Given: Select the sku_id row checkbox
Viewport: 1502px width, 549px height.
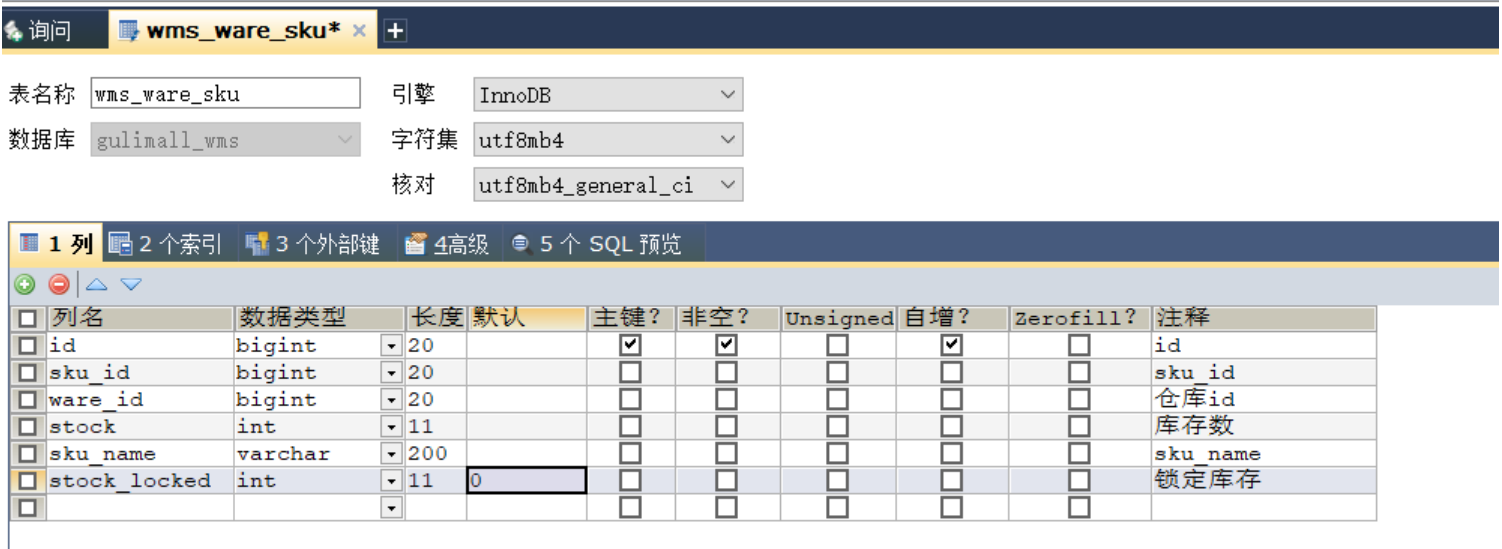Looking at the screenshot, I should pyautogui.click(x=28, y=373).
